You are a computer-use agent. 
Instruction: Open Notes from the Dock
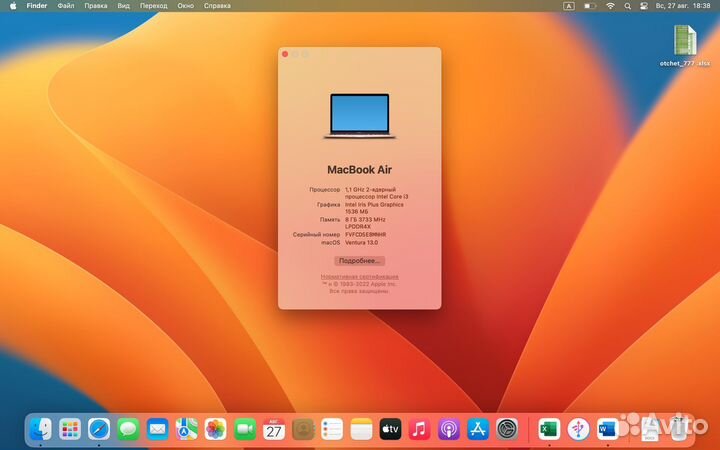(x=361, y=430)
